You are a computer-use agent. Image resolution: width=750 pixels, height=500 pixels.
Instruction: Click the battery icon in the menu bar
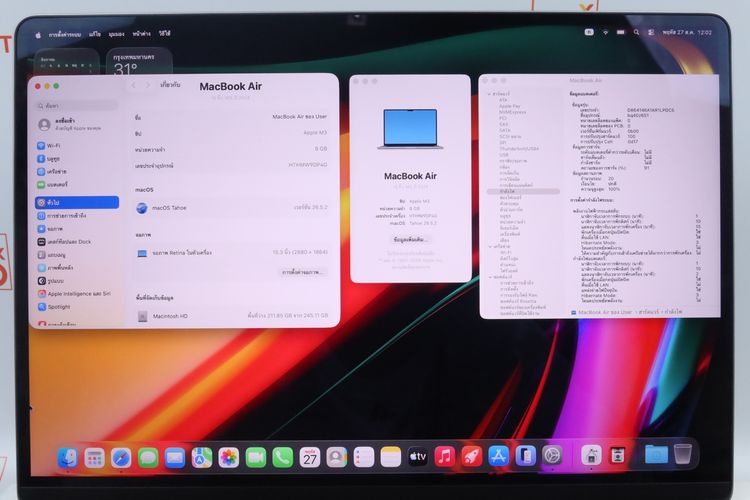620,32
